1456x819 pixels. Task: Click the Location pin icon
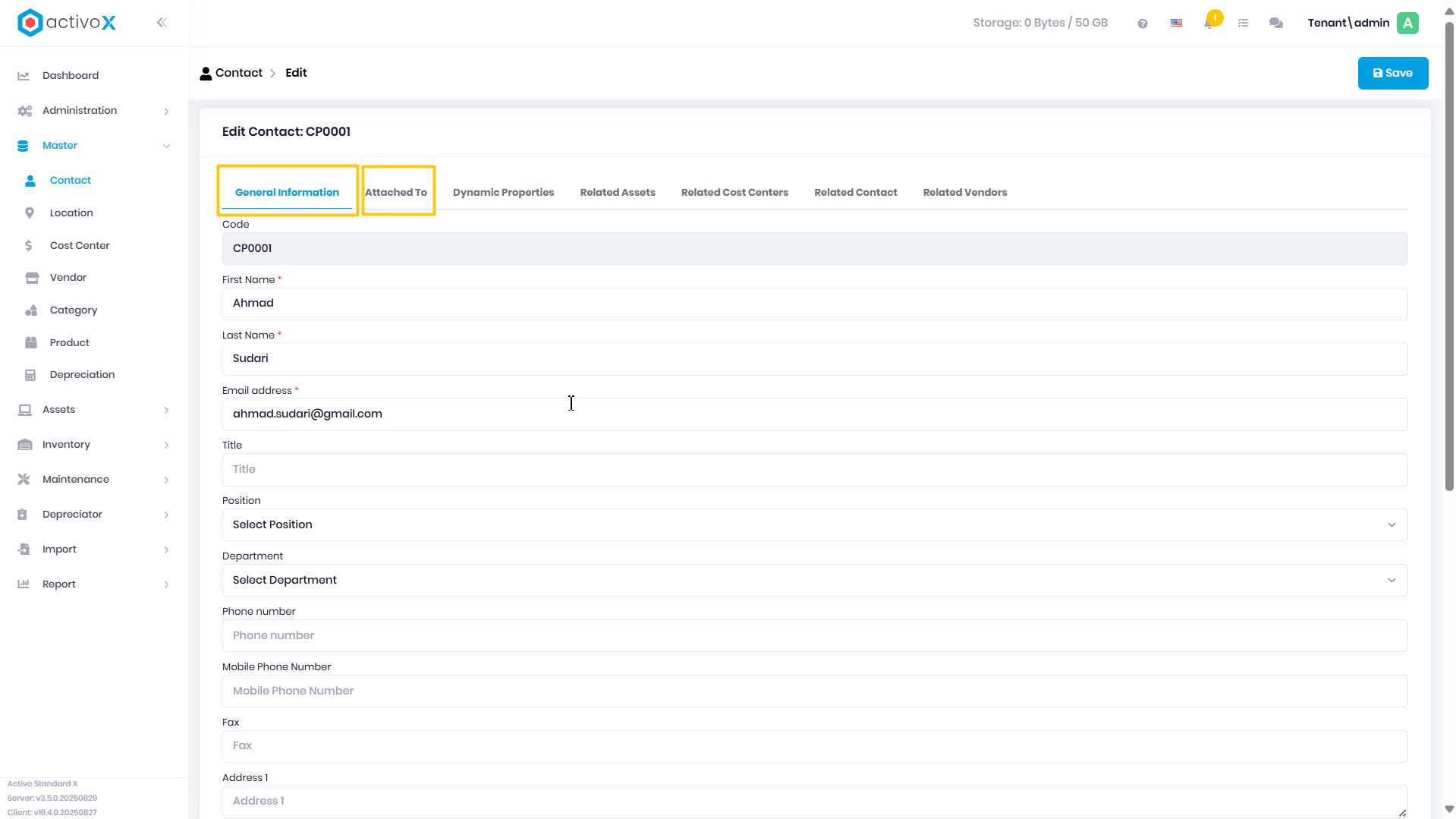coord(30,213)
